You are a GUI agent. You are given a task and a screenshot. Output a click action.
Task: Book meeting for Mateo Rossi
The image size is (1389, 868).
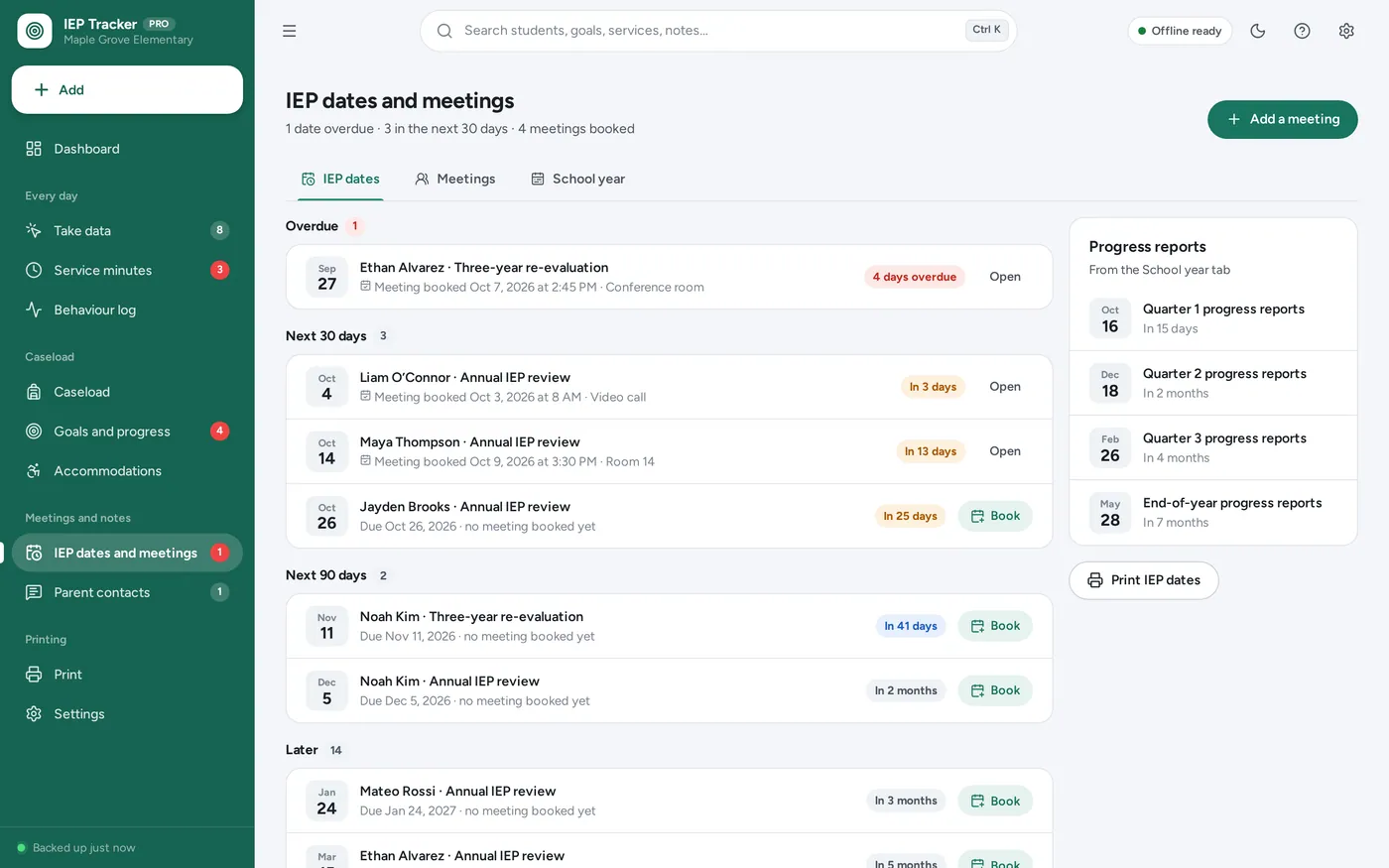pos(995,801)
